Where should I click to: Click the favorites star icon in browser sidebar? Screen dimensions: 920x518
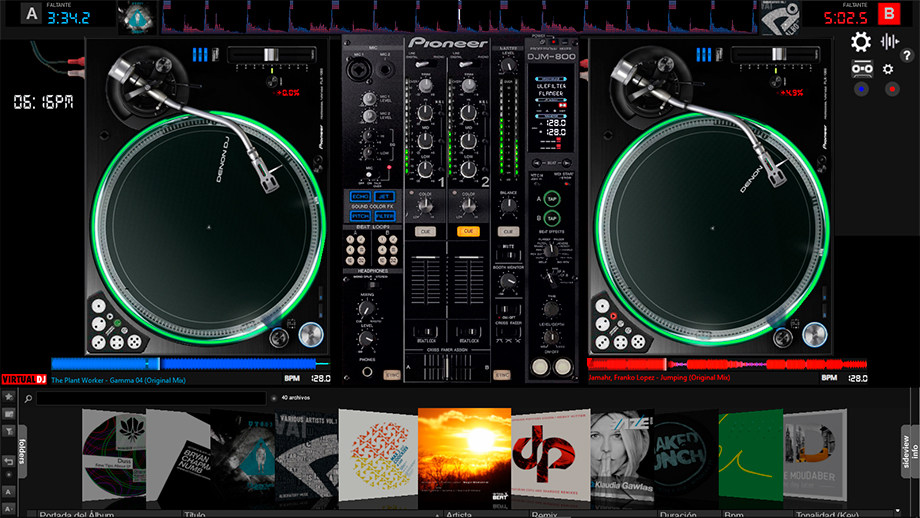9,397
